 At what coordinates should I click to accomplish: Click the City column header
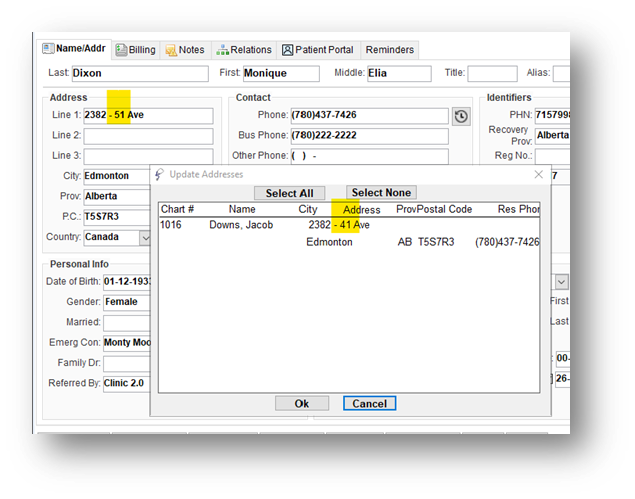coord(308,209)
